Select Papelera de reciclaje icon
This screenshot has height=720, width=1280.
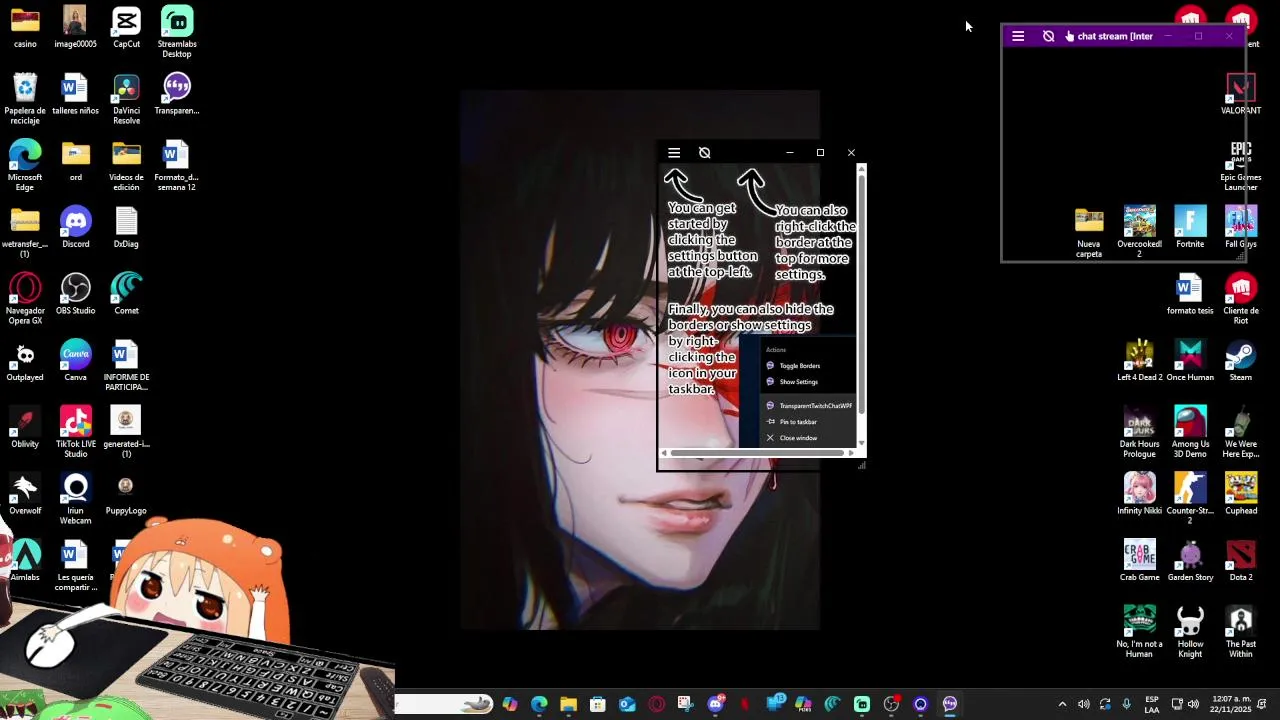[25, 99]
